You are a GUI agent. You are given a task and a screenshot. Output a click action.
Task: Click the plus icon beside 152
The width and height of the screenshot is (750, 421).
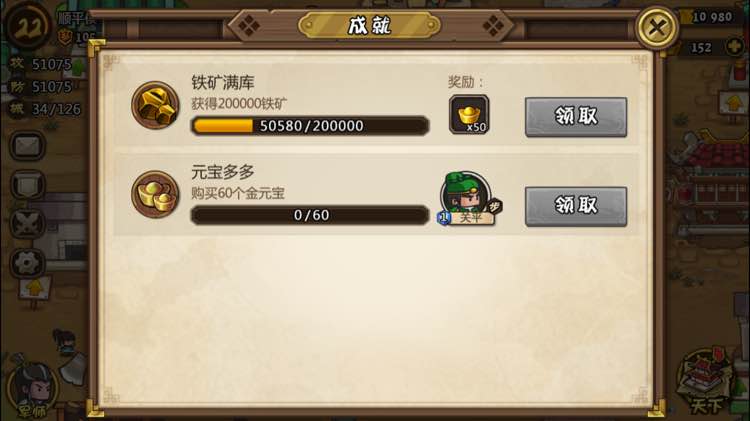(x=735, y=47)
